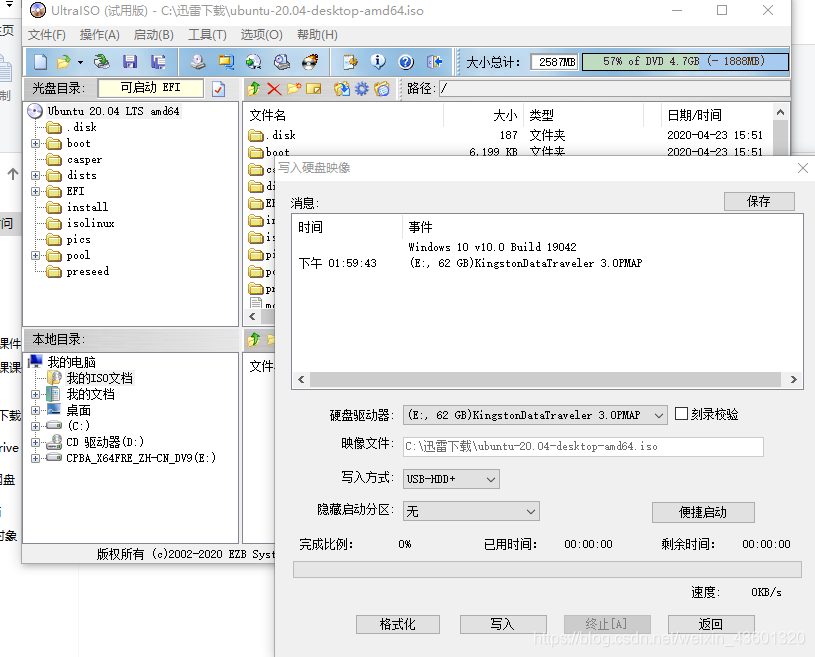The image size is (815, 657).
Task: Select the casper folder in image tree
Action: pos(84,160)
